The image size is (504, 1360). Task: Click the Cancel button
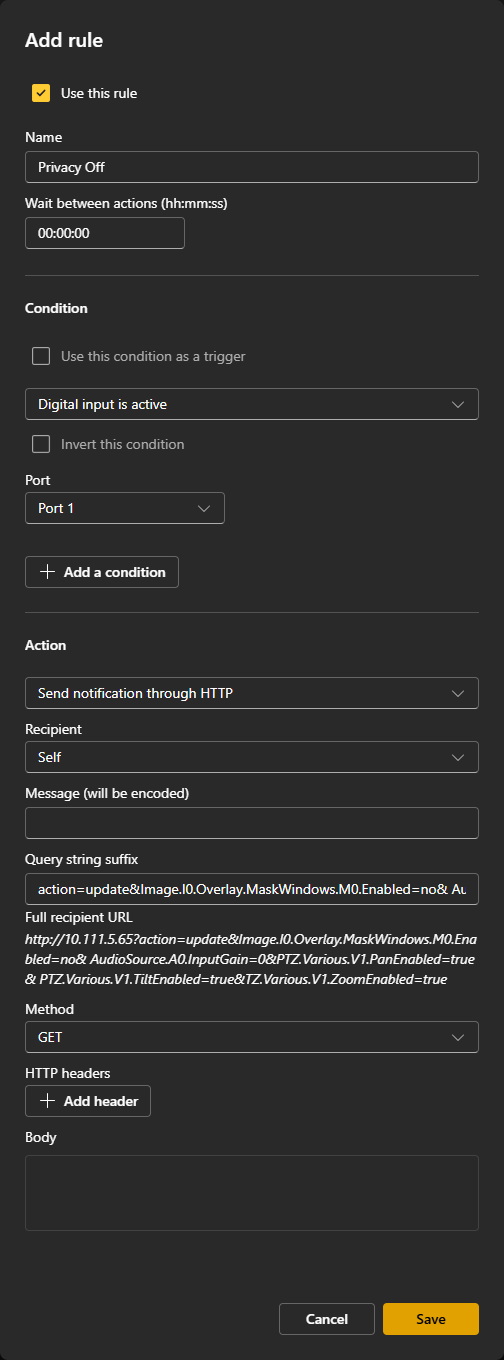(x=327, y=1319)
